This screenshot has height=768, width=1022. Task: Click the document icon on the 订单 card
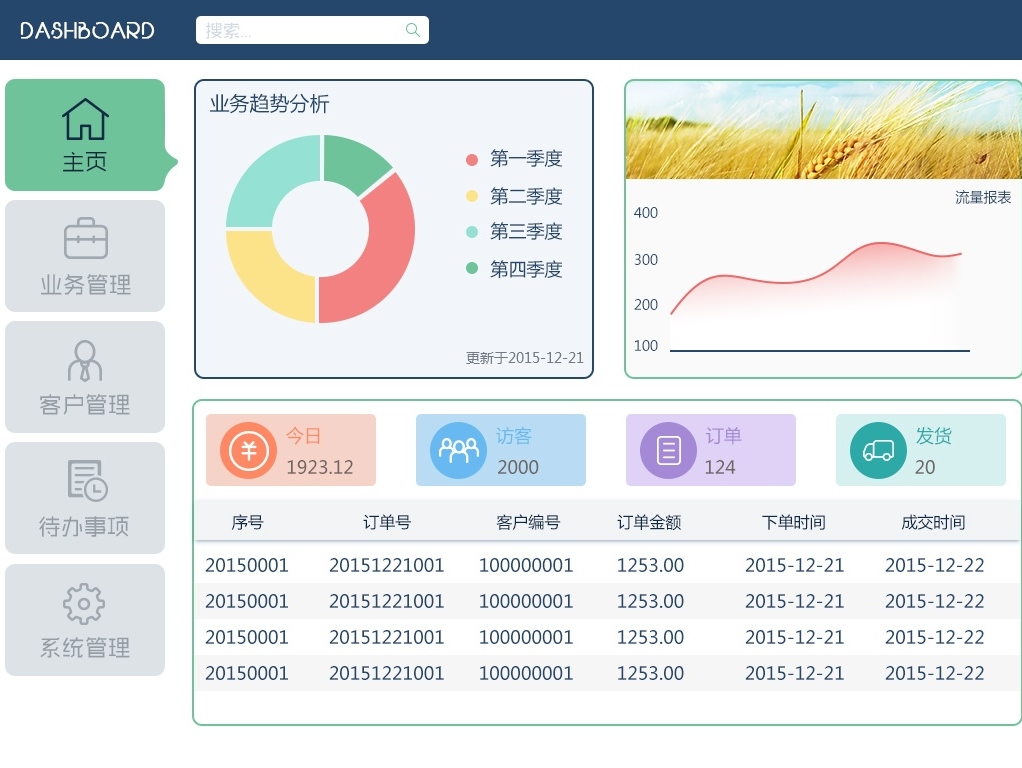(x=667, y=450)
